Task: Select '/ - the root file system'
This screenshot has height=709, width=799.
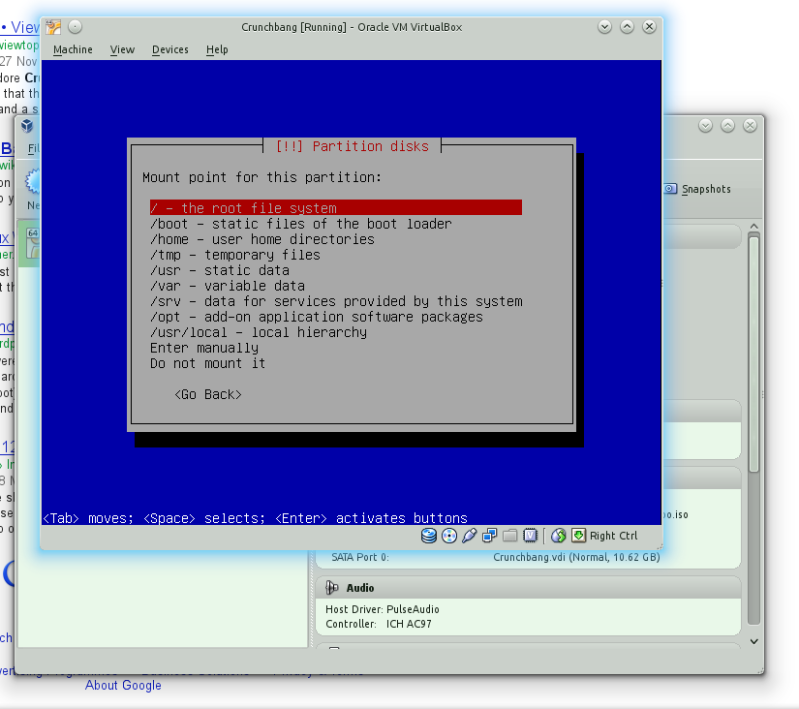Action: point(336,208)
